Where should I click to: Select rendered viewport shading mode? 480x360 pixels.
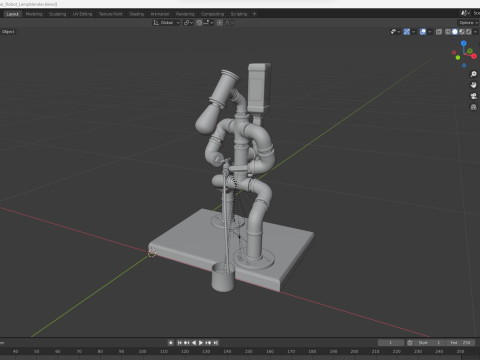(x=468, y=32)
